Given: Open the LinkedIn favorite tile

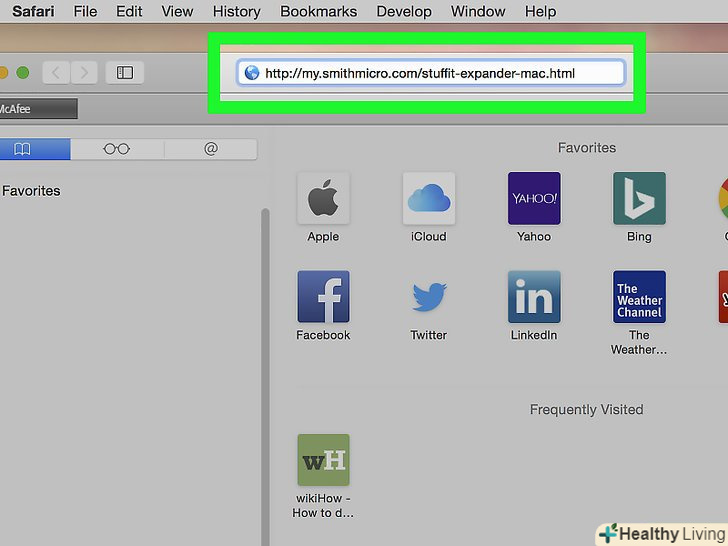Looking at the screenshot, I should click(534, 297).
